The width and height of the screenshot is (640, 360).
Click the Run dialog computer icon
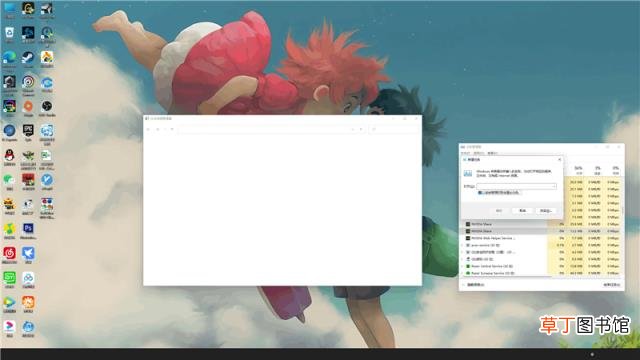point(468,173)
